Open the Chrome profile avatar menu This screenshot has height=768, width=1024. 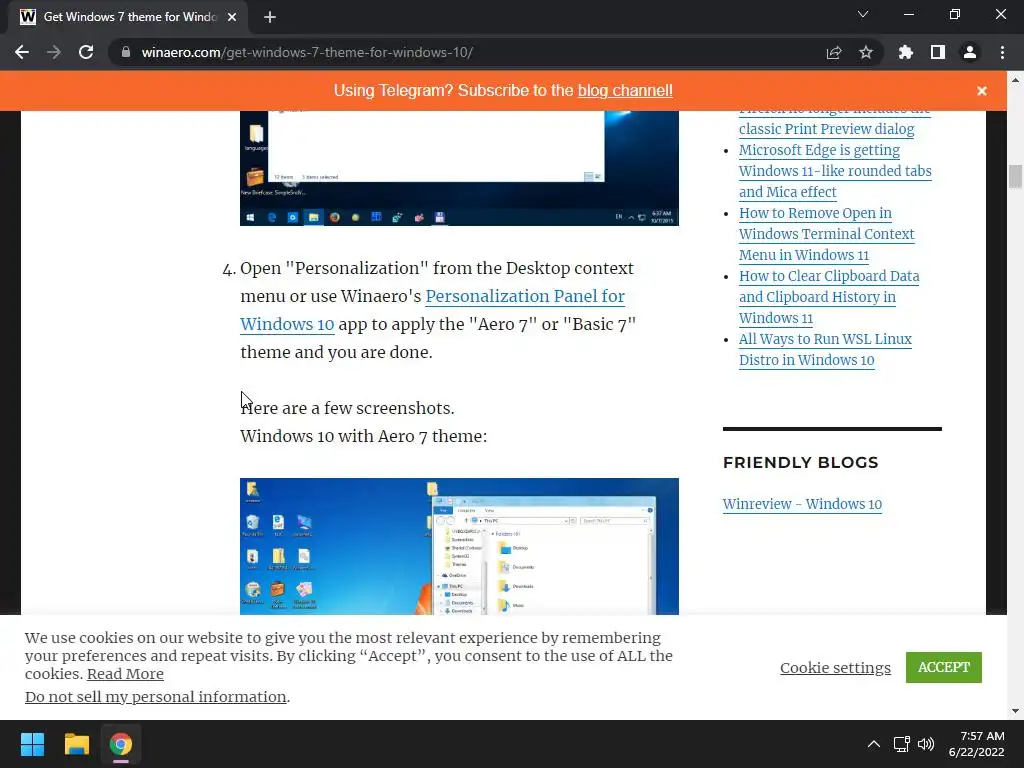tap(970, 52)
